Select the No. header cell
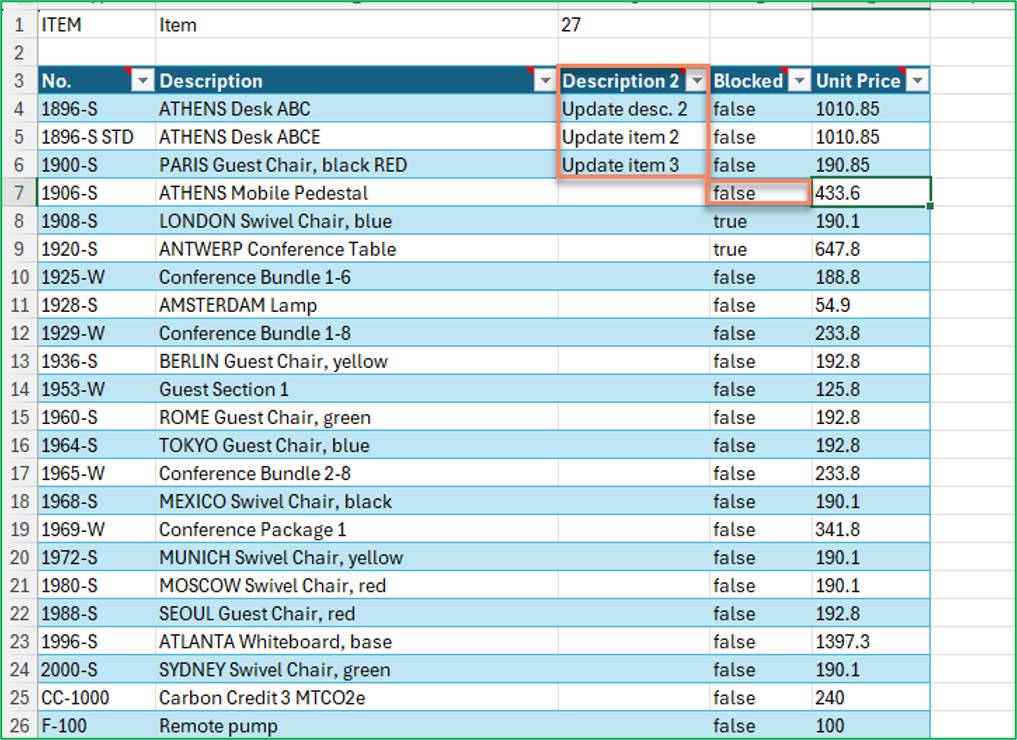This screenshot has height=740, width=1017. click(x=97, y=81)
